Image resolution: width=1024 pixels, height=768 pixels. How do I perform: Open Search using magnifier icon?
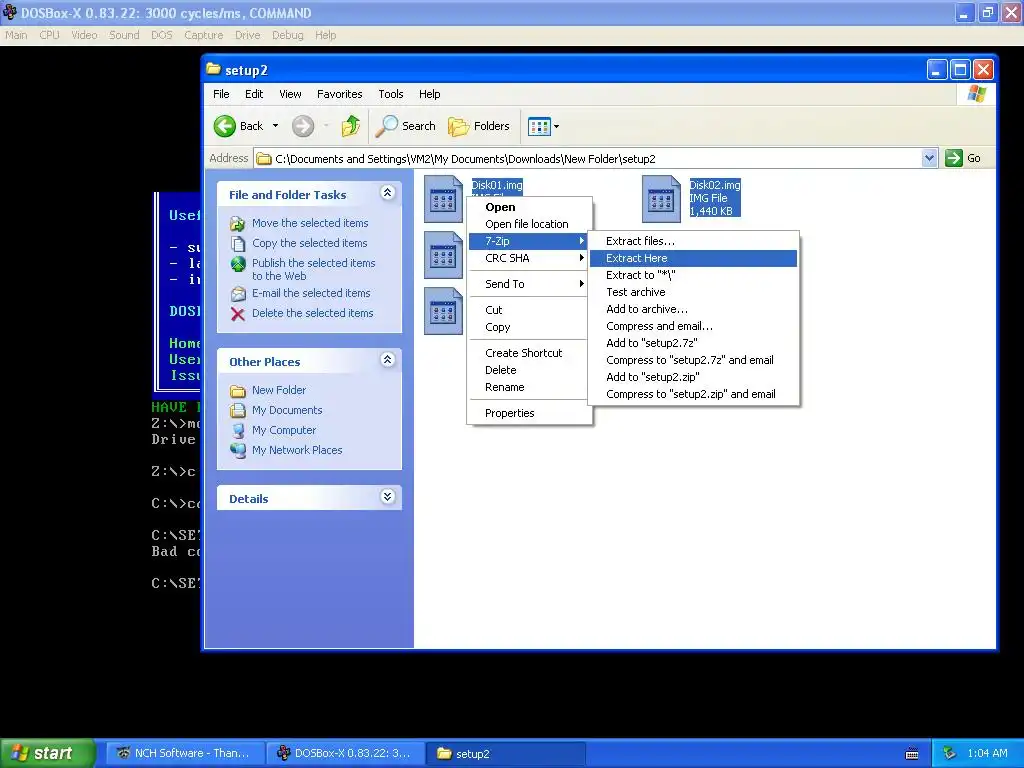(386, 126)
